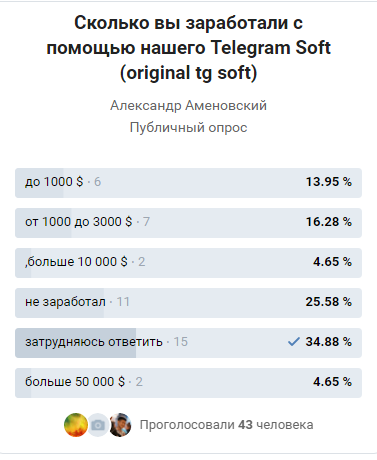Viewport: 377px width, 460px height.
Task: Click the 25.58 % result value
Action: coord(329,302)
